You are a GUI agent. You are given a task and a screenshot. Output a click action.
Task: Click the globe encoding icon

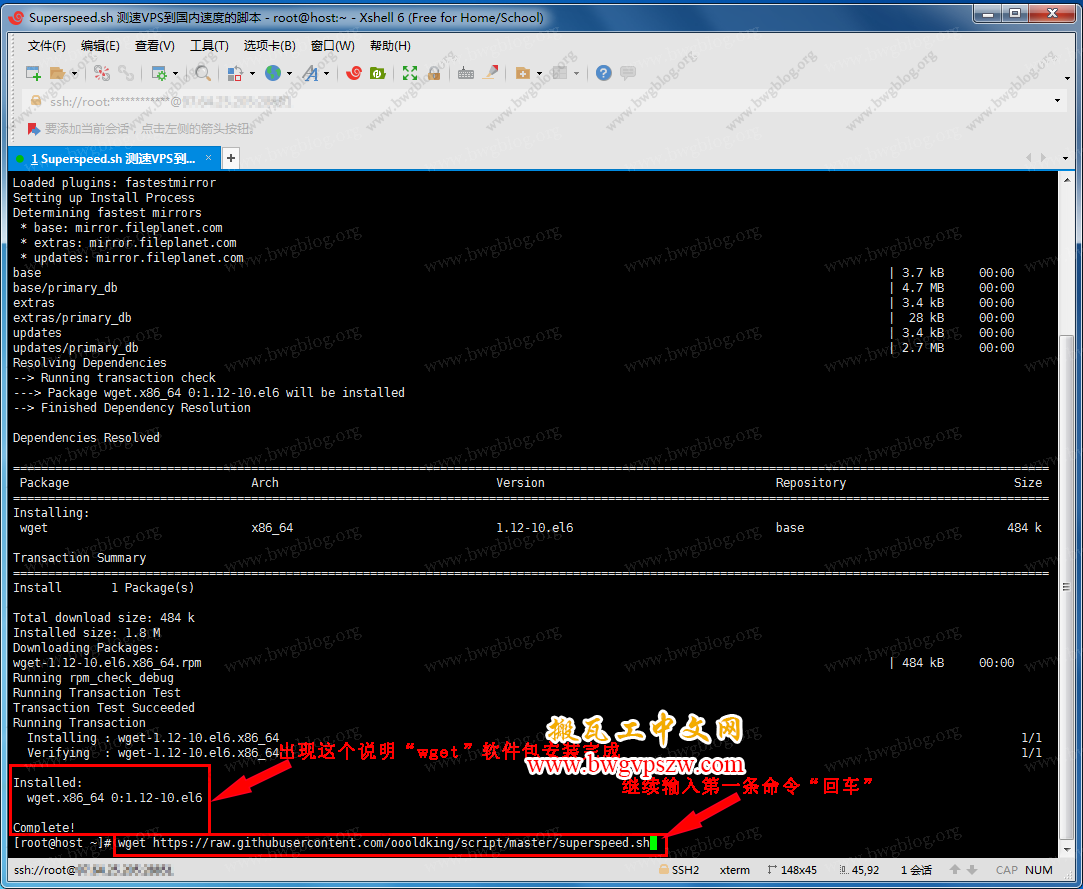pyautogui.click(x=273, y=73)
